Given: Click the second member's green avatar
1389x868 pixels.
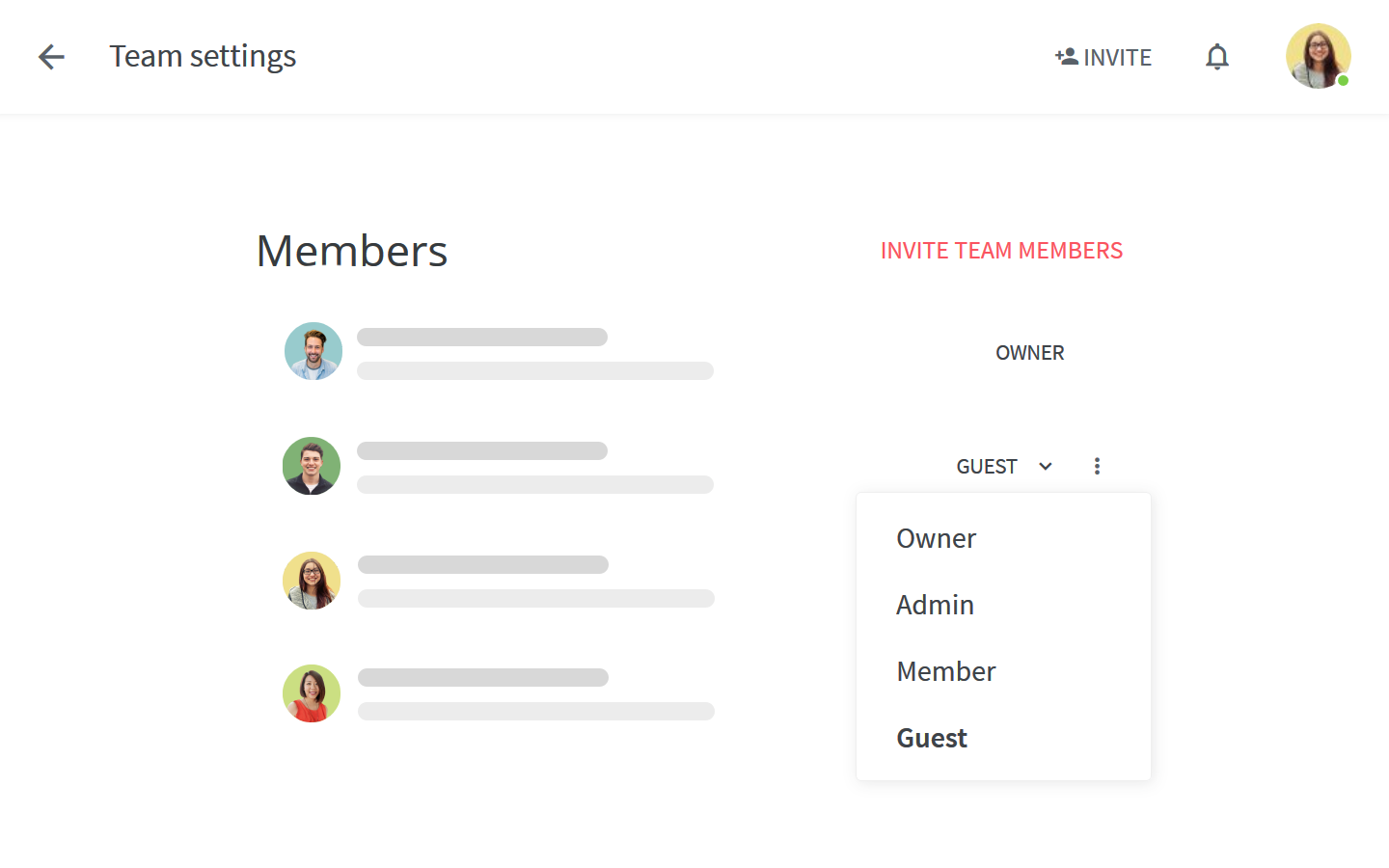Looking at the screenshot, I should [312, 466].
